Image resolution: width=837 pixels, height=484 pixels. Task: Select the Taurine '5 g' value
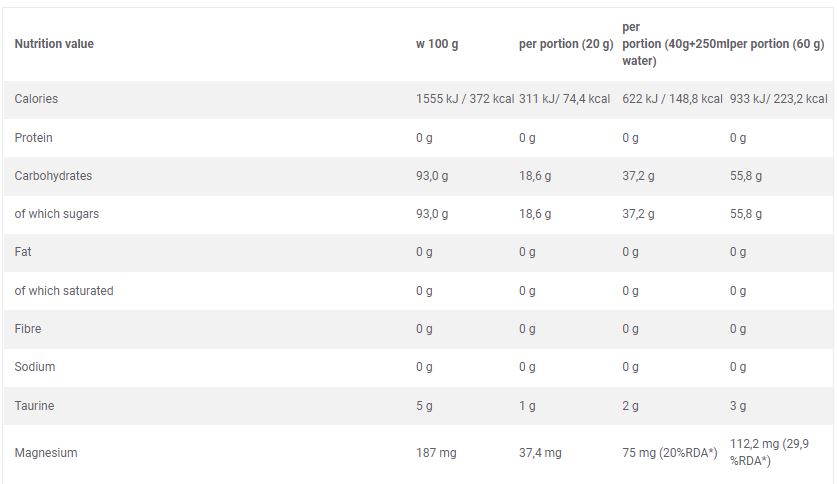pos(425,406)
